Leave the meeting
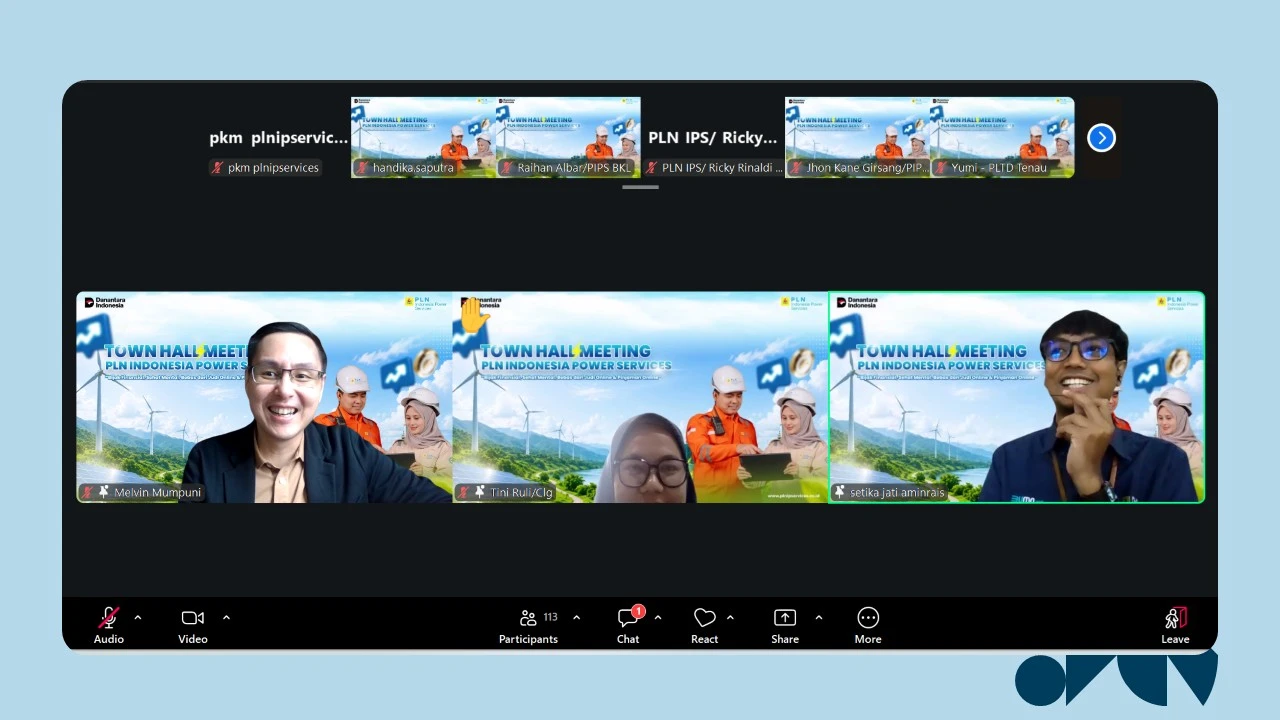Screen dimensions: 1280x720 click(x=1175, y=626)
